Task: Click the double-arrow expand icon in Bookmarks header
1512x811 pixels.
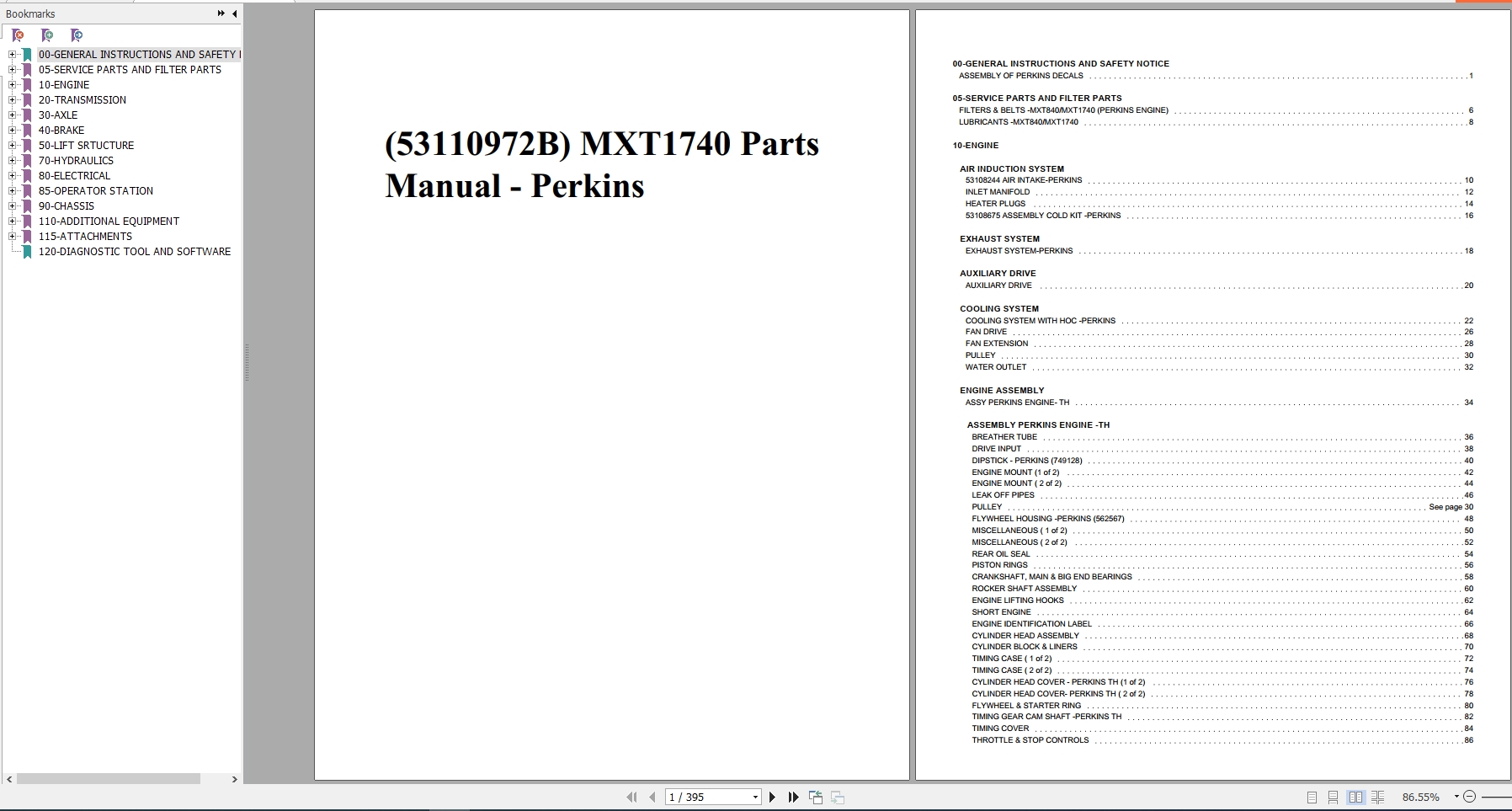Action: [221, 13]
